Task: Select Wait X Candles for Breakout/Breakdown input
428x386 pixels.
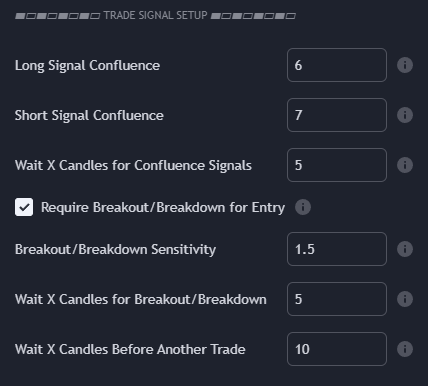Action: tap(337, 299)
